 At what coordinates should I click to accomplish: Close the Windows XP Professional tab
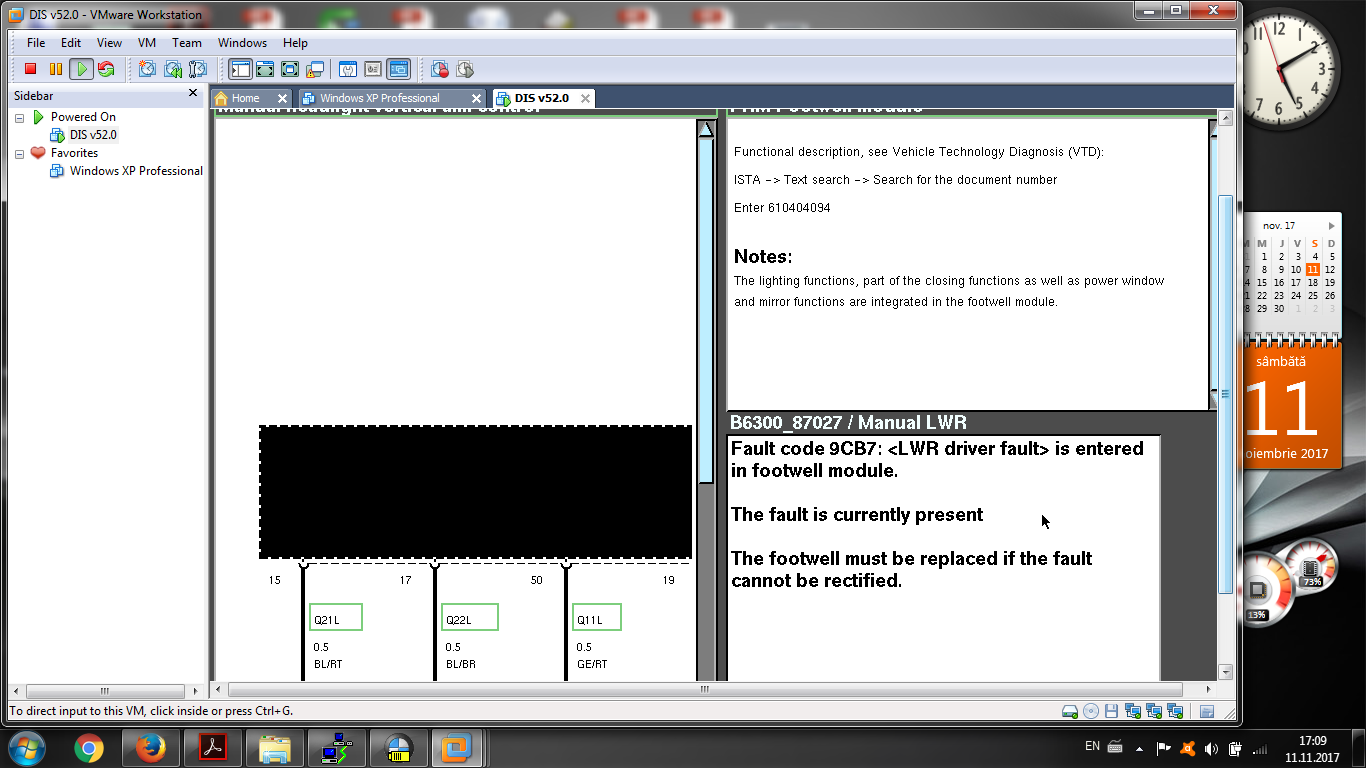[477, 98]
